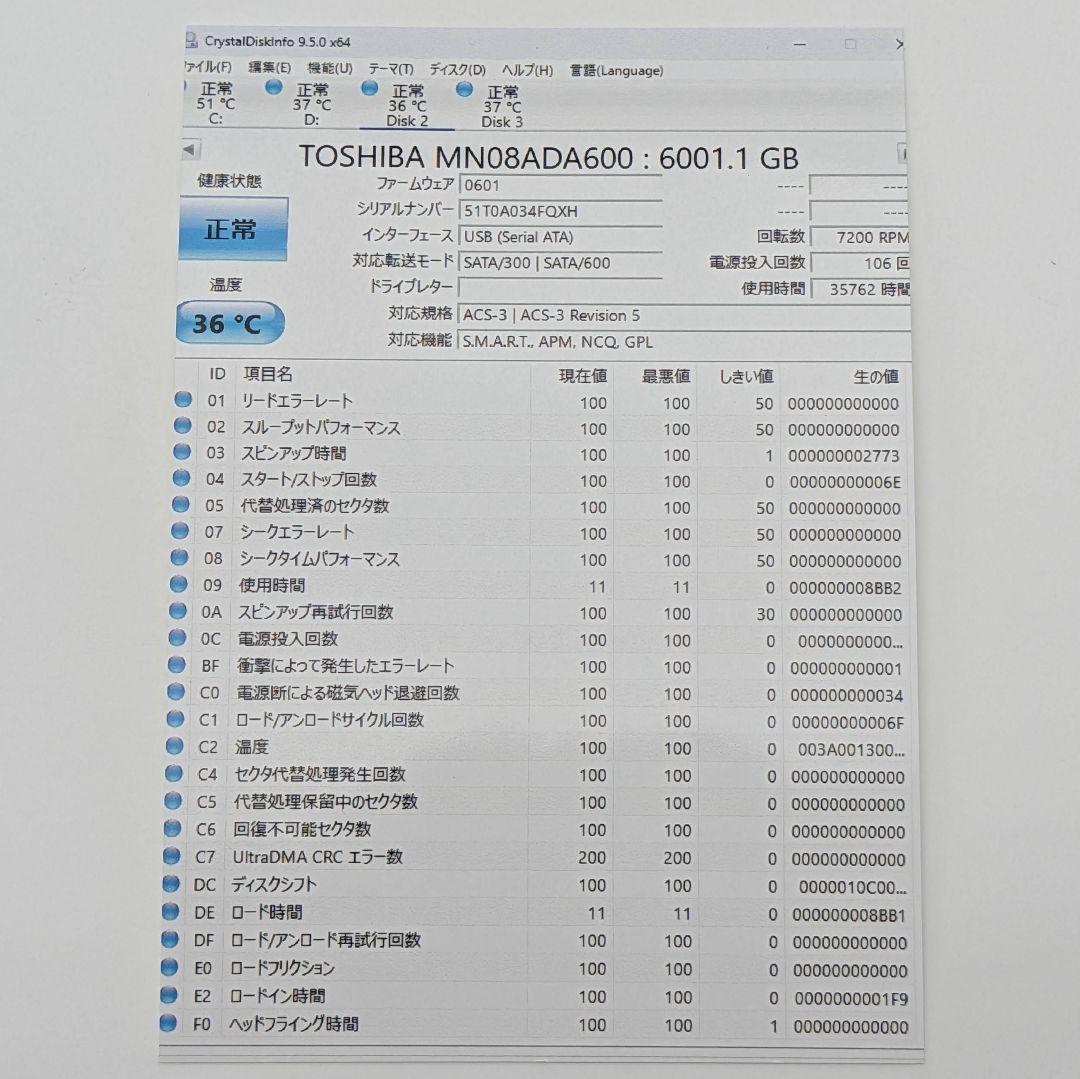The height and width of the screenshot is (1079, 1080).
Task: Click the テーマ(T) menu item
Action: click(x=389, y=70)
